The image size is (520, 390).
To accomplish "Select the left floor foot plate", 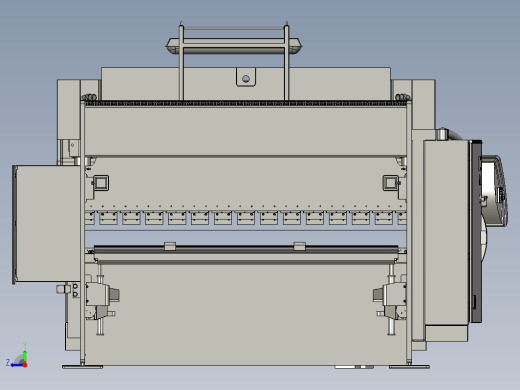I will pyautogui.click(x=82, y=367).
